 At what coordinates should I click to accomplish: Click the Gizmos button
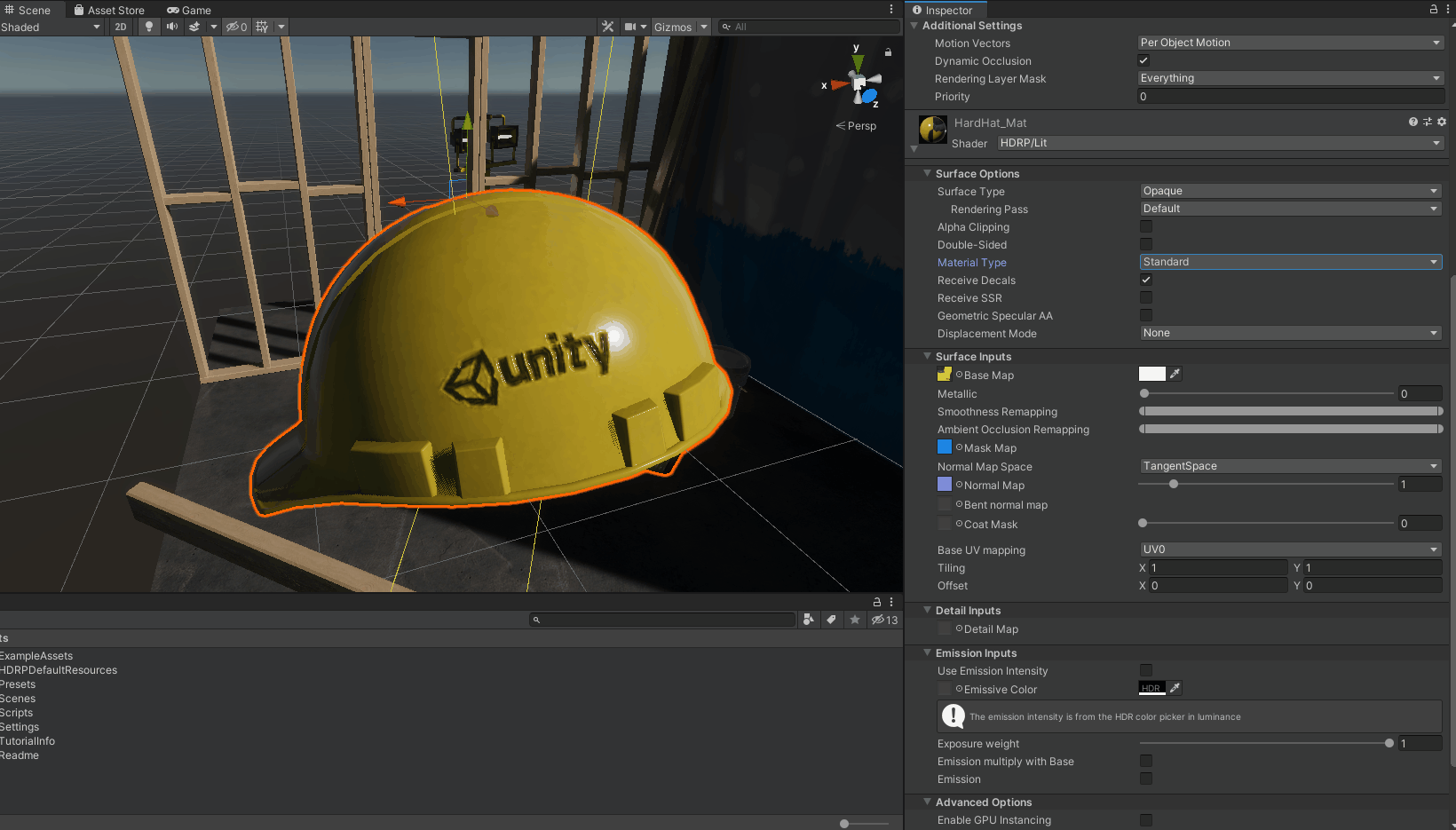pos(673,27)
